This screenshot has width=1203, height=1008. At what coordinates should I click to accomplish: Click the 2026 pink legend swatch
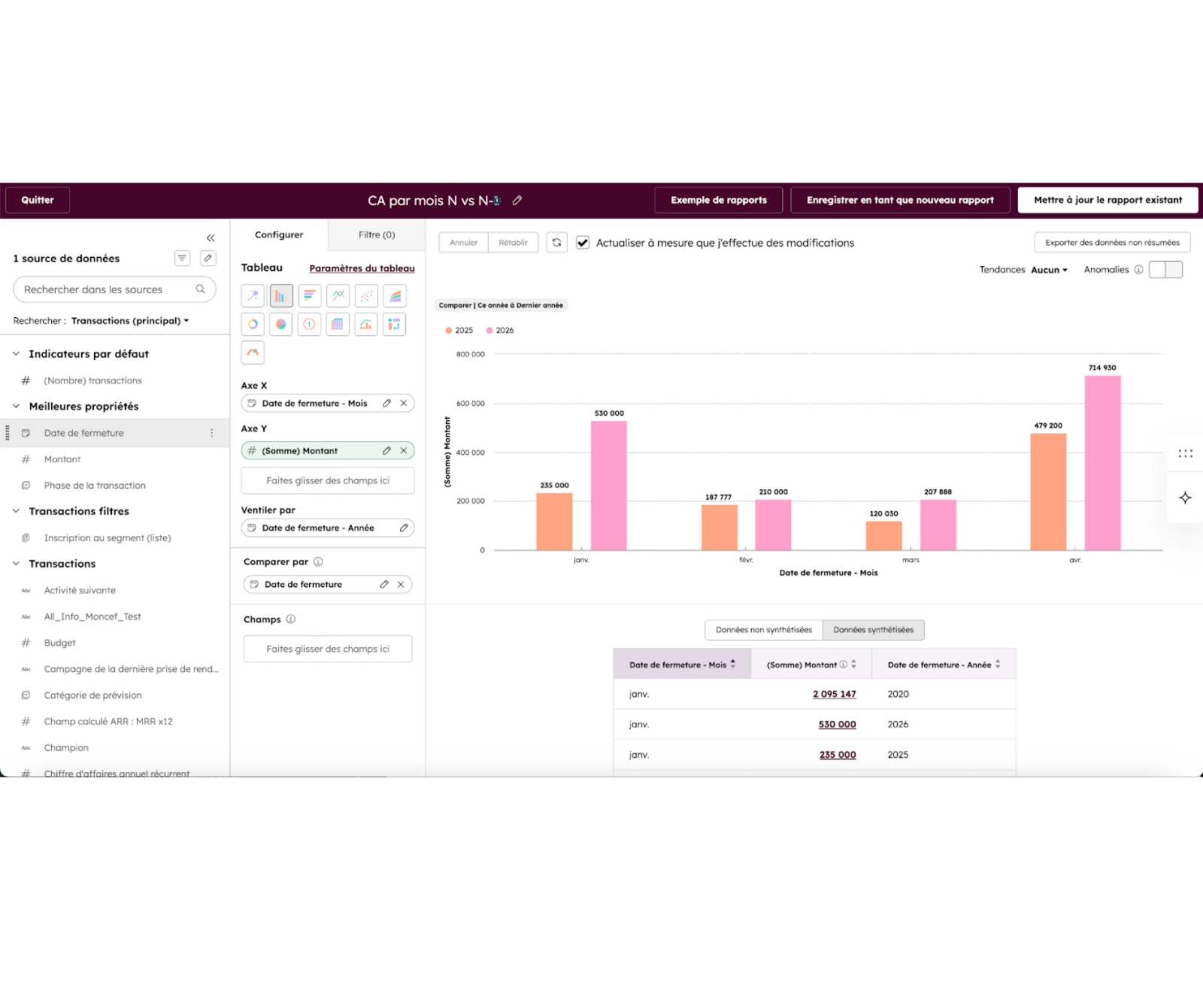[489, 331]
